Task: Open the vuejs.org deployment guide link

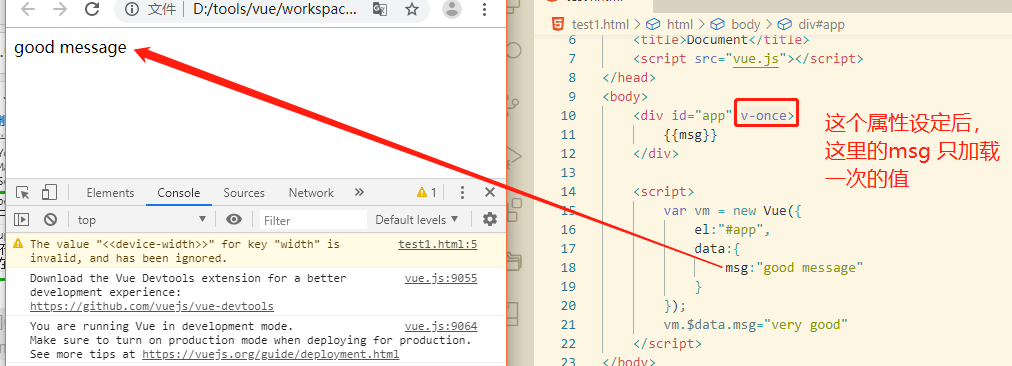Action: tap(270, 354)
